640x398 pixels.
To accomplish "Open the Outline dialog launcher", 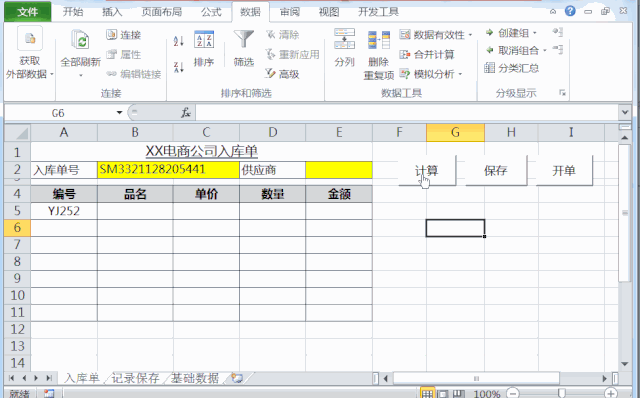I will (562, 93).
